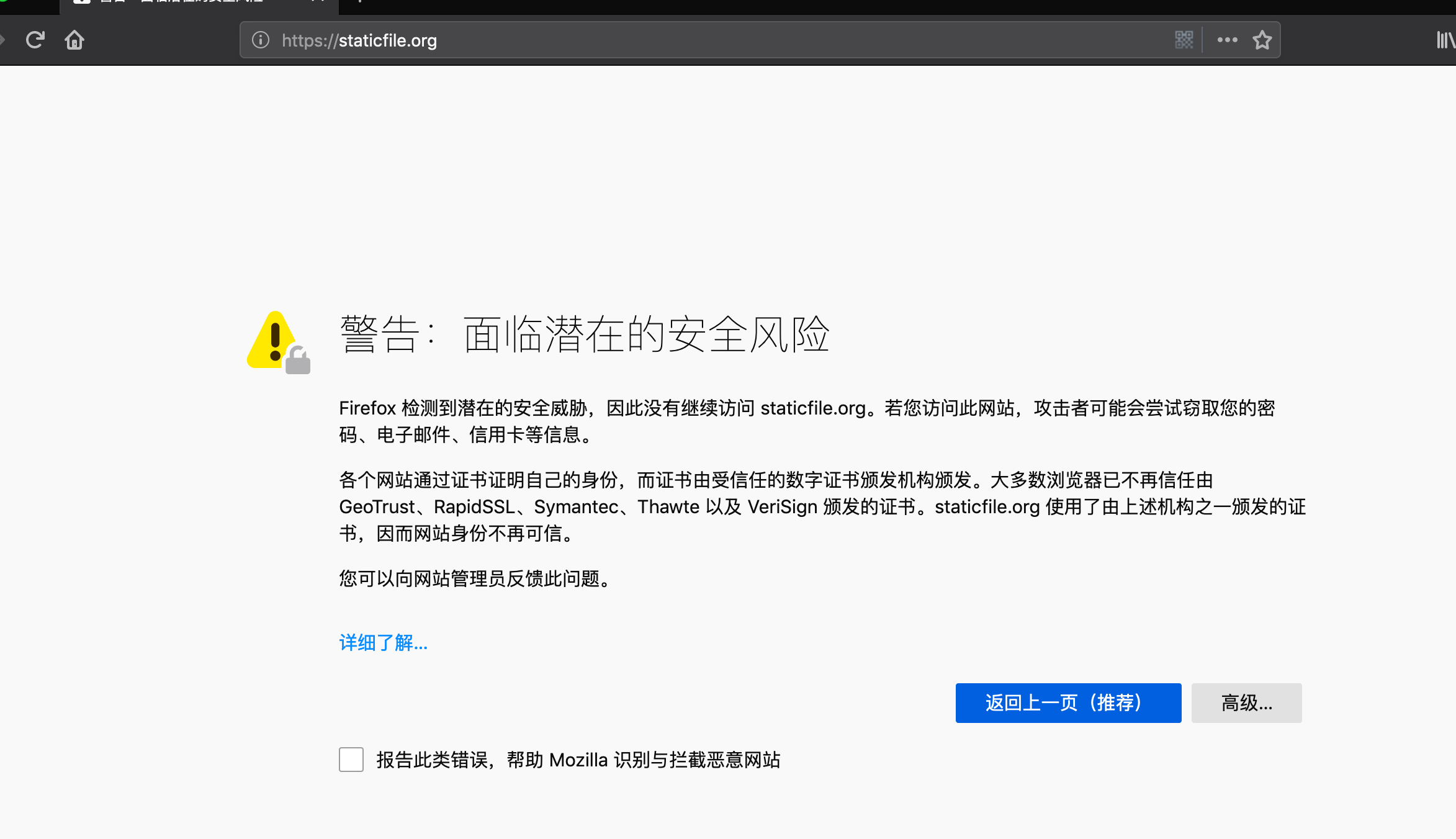The width and height of the screenshot is (1456, 839).
Task: Bookmark this page with the star
Action: pyautogui.click(x=1262, y=40)
